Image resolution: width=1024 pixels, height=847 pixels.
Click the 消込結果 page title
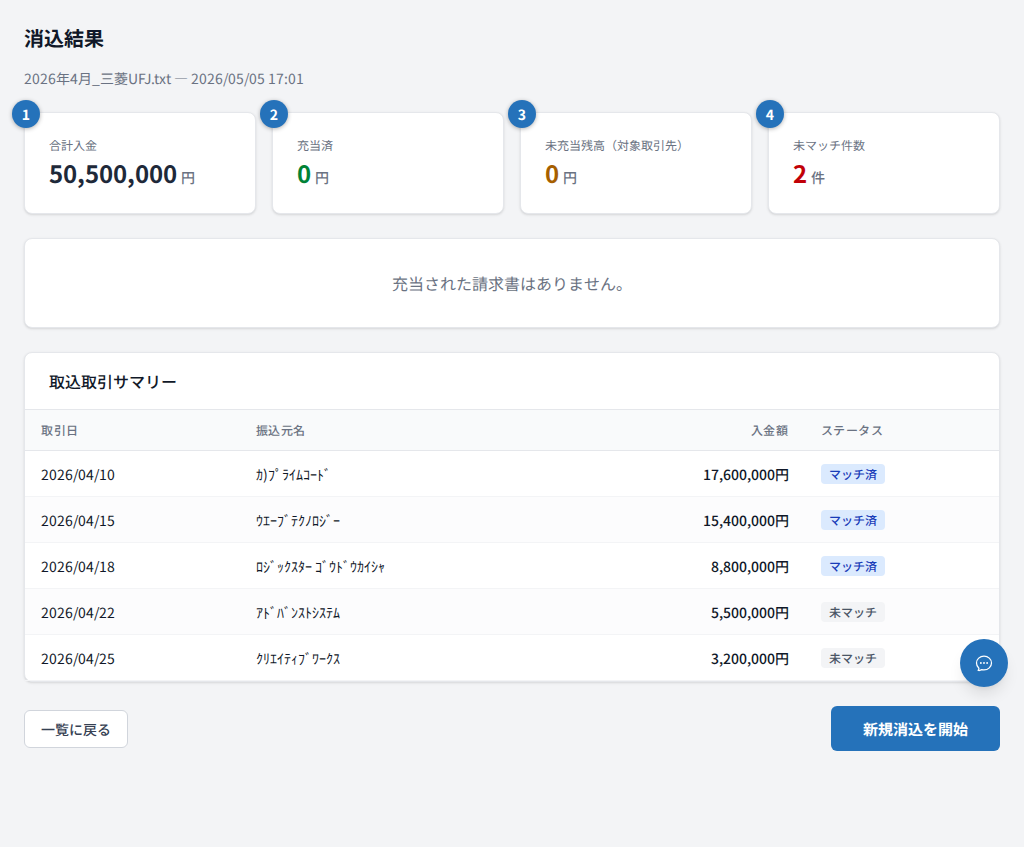[64, 39]
